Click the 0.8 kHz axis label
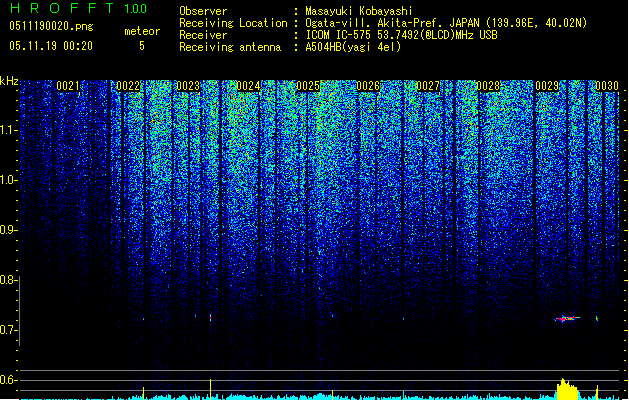 (8, 280)
